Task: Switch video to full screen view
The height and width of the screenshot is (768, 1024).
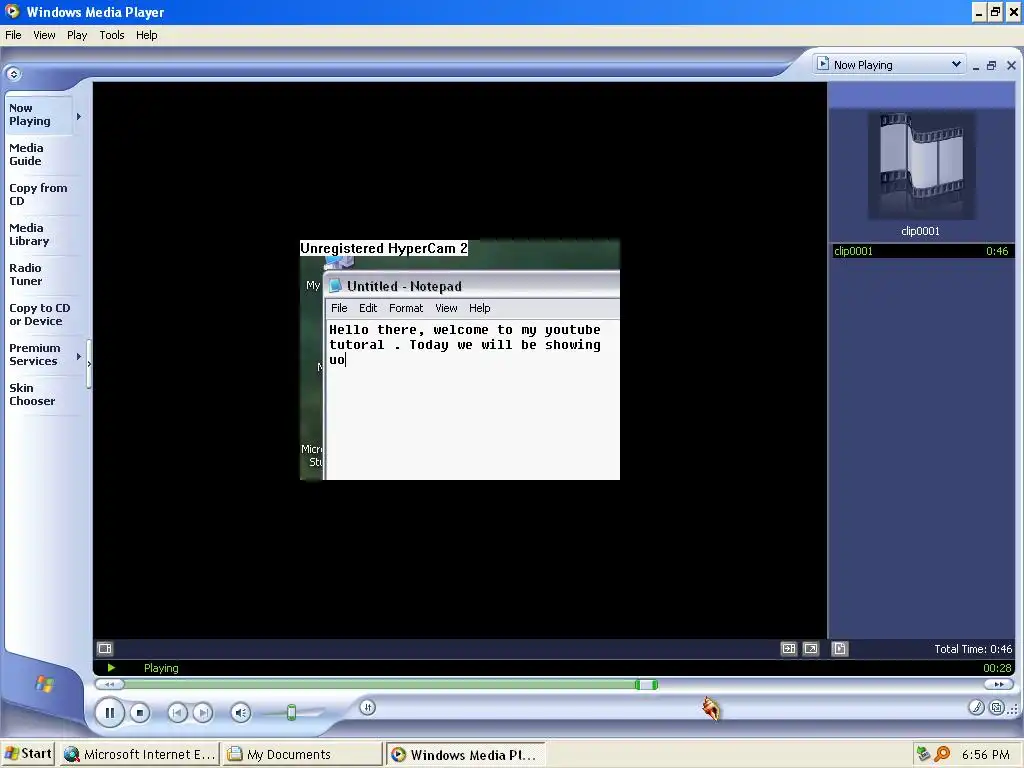Action: (811, 648)
